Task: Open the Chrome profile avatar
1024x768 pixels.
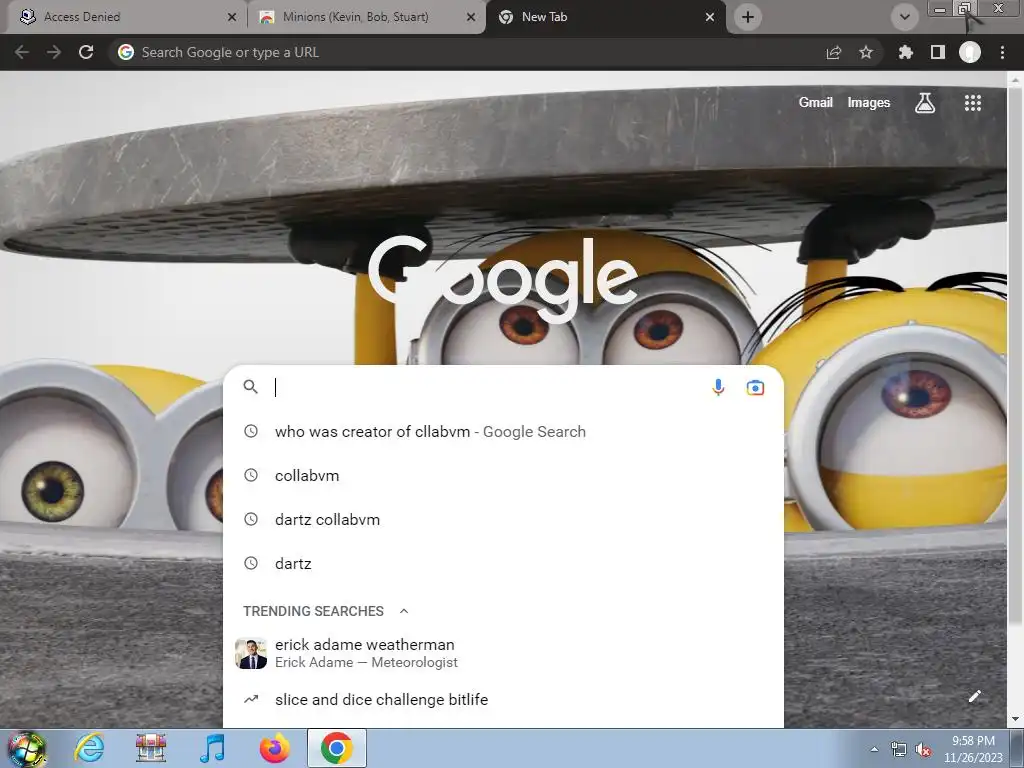Action: tap(970, 52)
